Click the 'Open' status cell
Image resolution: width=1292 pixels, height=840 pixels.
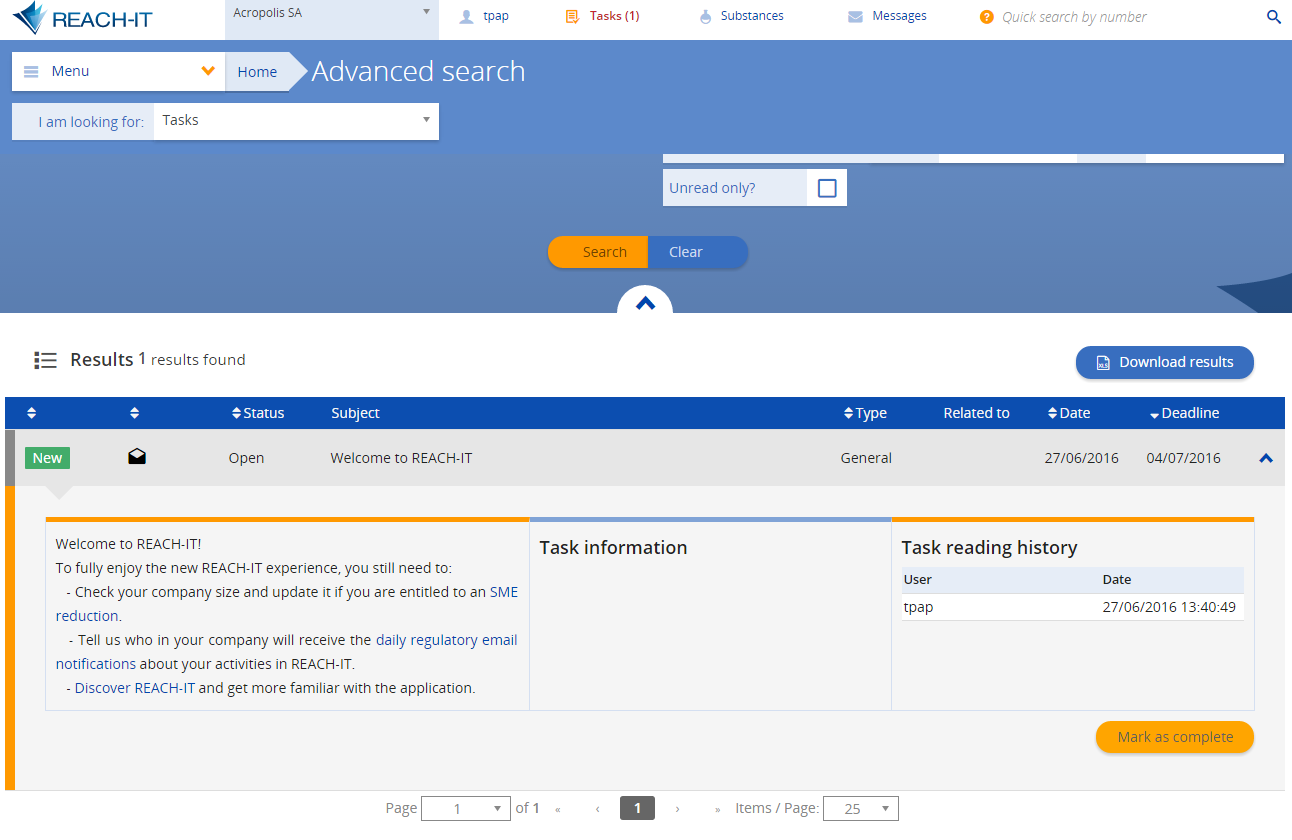247,458
